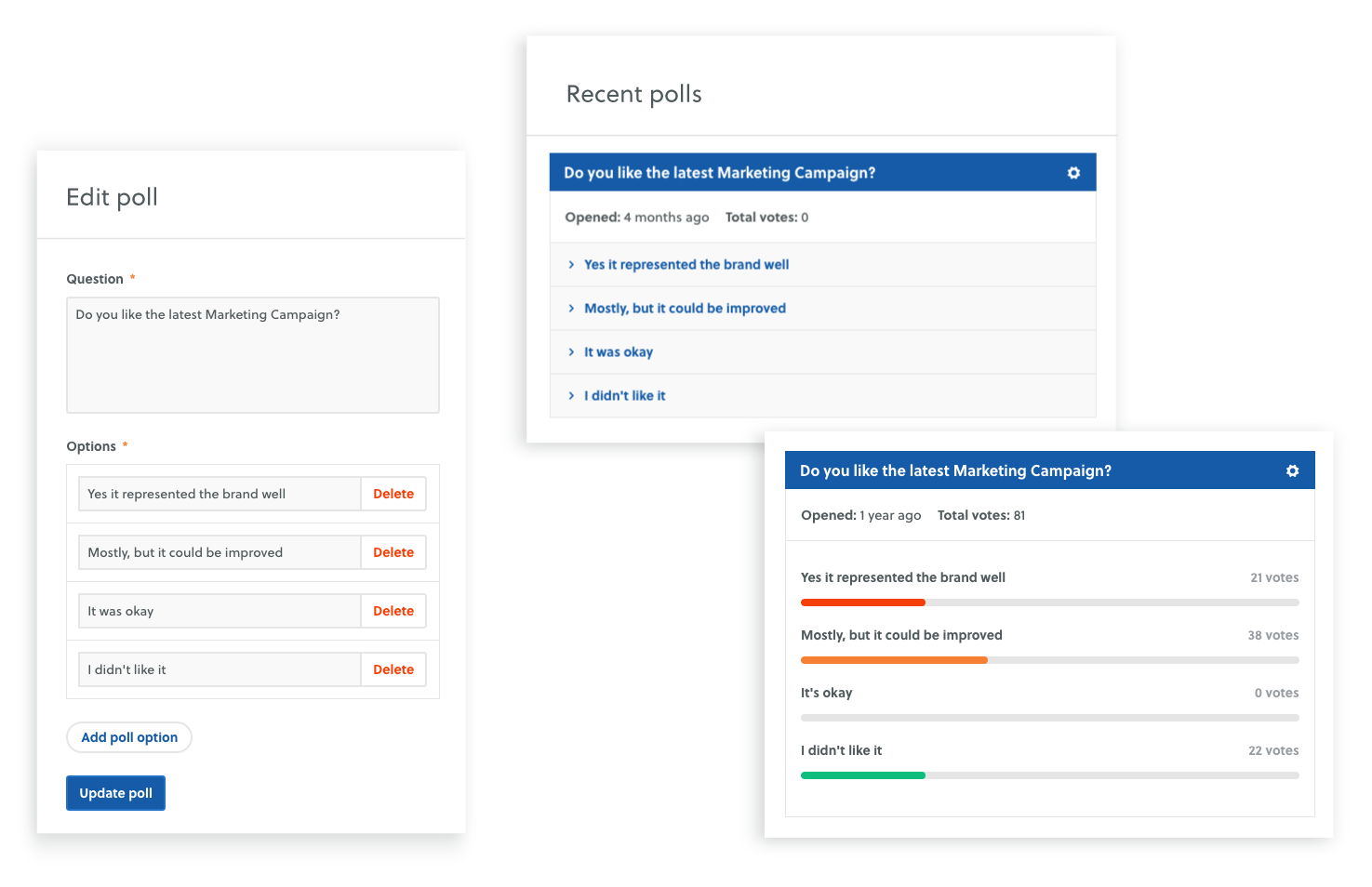This screenshot has width=1372, height=887.
Task: Edit the 'Yes it represented the brand well' field
Action: tap(220, 495)
